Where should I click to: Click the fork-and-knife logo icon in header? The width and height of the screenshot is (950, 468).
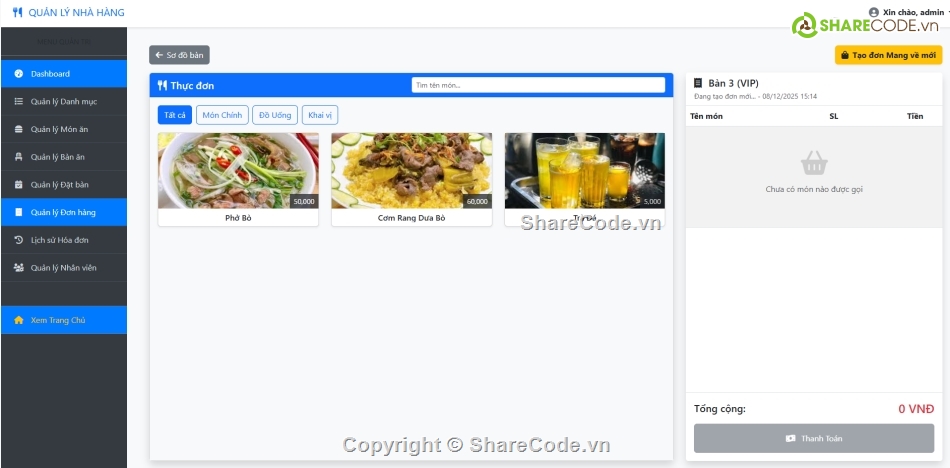pos(18,12)
